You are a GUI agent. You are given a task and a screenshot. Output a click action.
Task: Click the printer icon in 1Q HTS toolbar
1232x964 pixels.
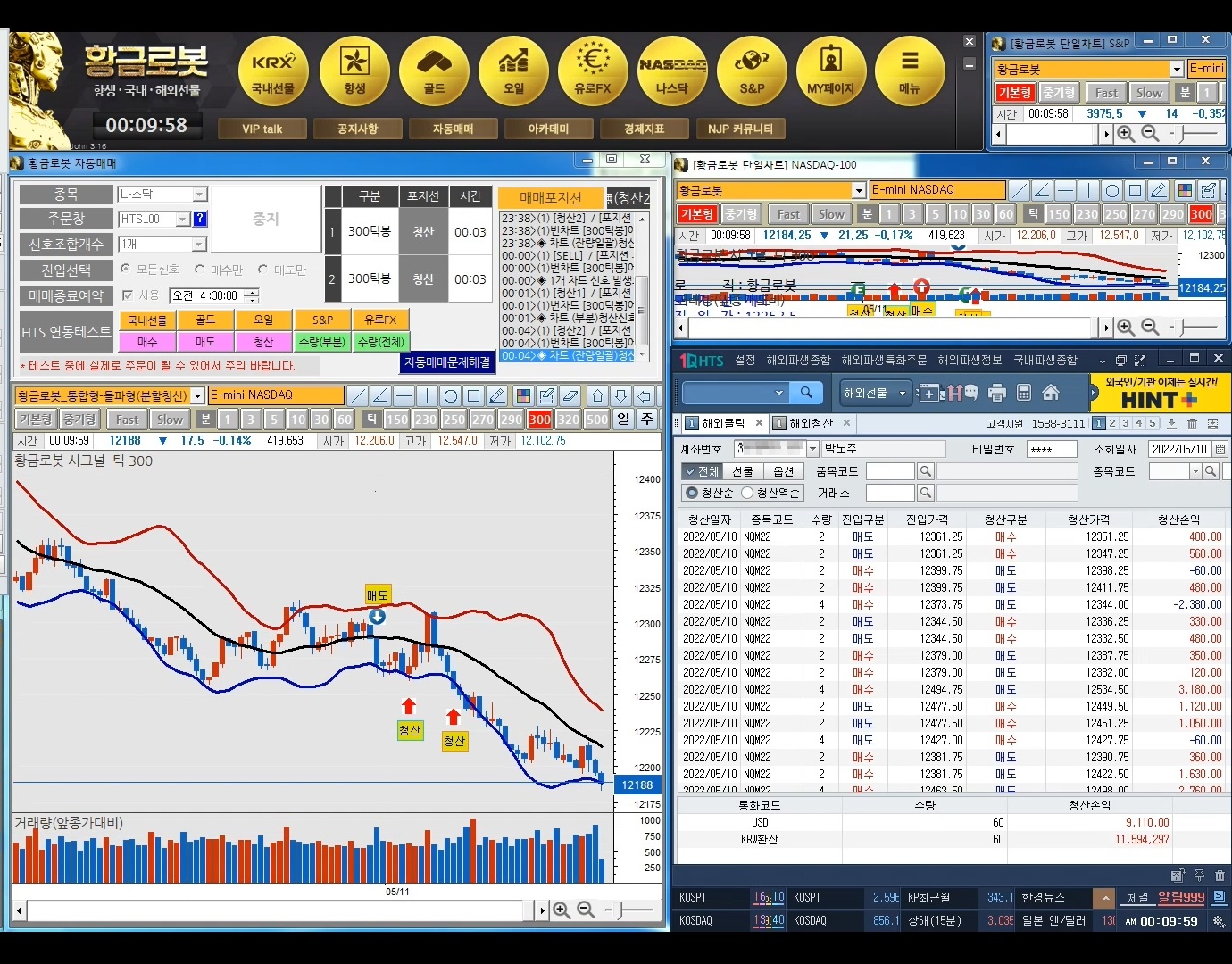click(x=997, y=393)
